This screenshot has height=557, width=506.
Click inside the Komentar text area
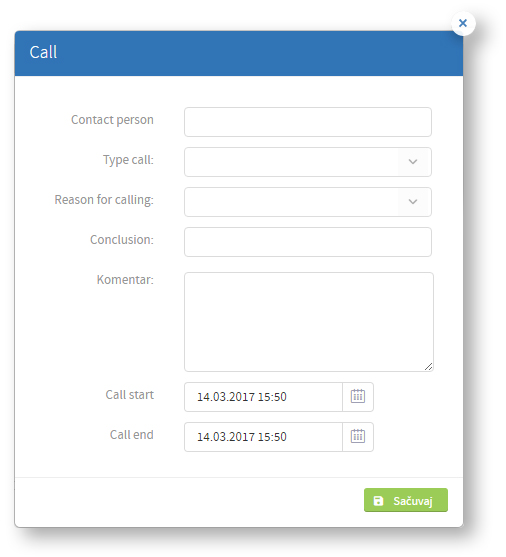pyautogui.click(x=309, y=322)
